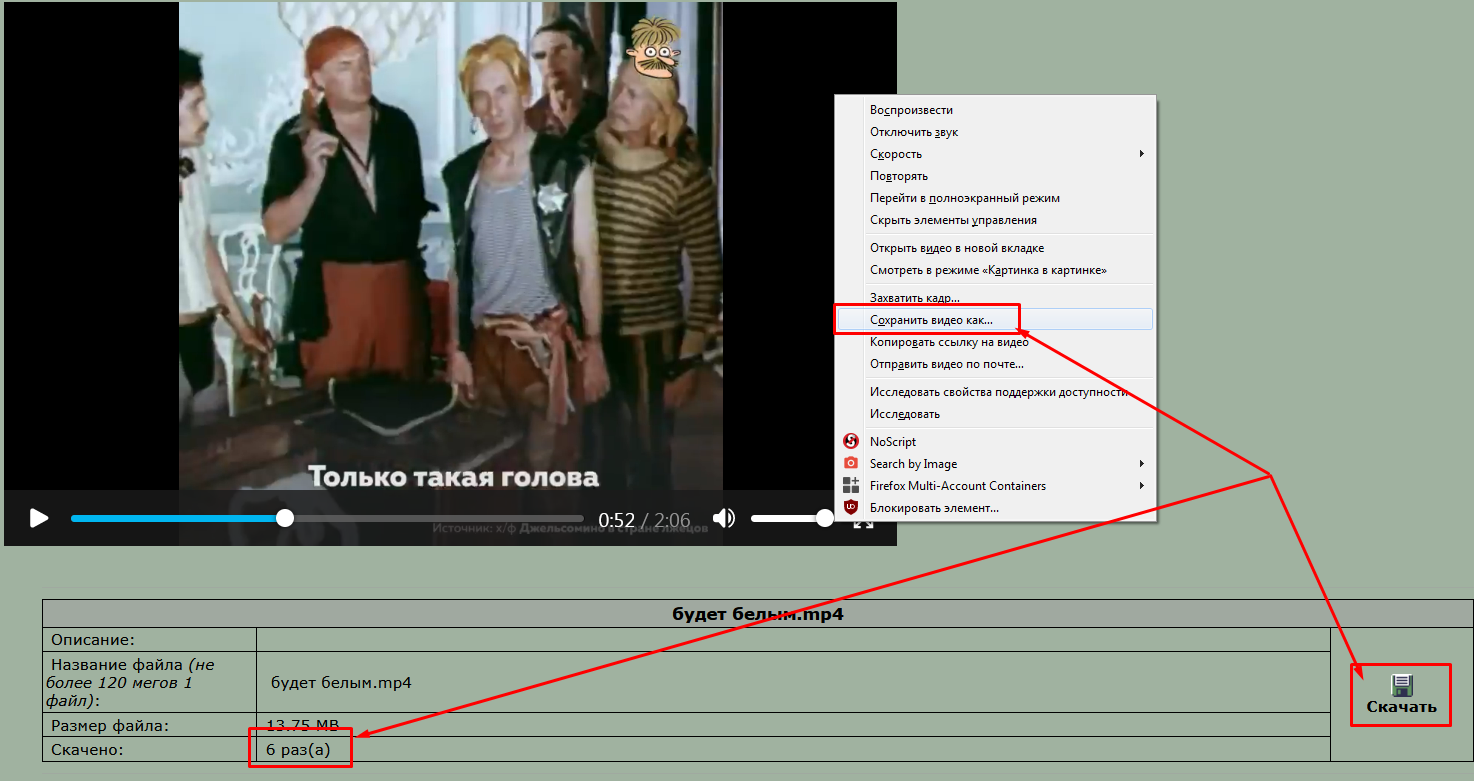Click the uBlock shield icon
1474x781 pixels.
[x=851, y=507]
